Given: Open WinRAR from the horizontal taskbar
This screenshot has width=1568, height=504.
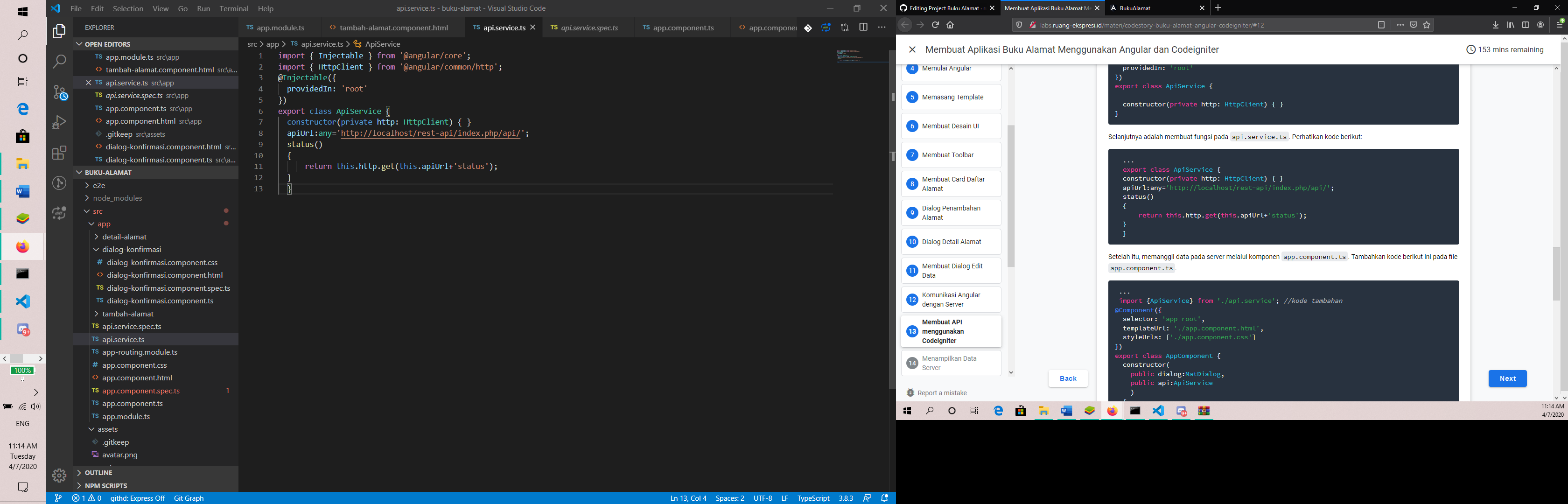Looking at the screenshot, I should click(x=1204, y=411).
